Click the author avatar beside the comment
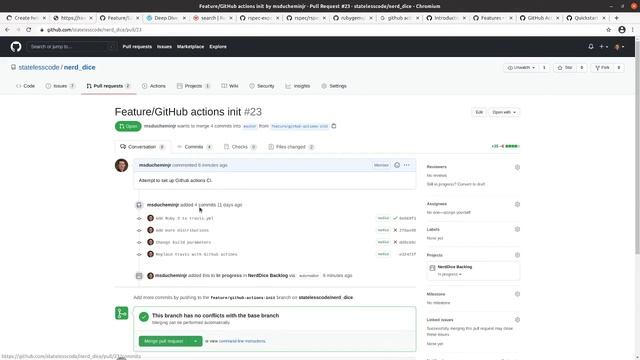Image resolution: width=640 pixels, height=360 pixels. click(x=121, y=165)
